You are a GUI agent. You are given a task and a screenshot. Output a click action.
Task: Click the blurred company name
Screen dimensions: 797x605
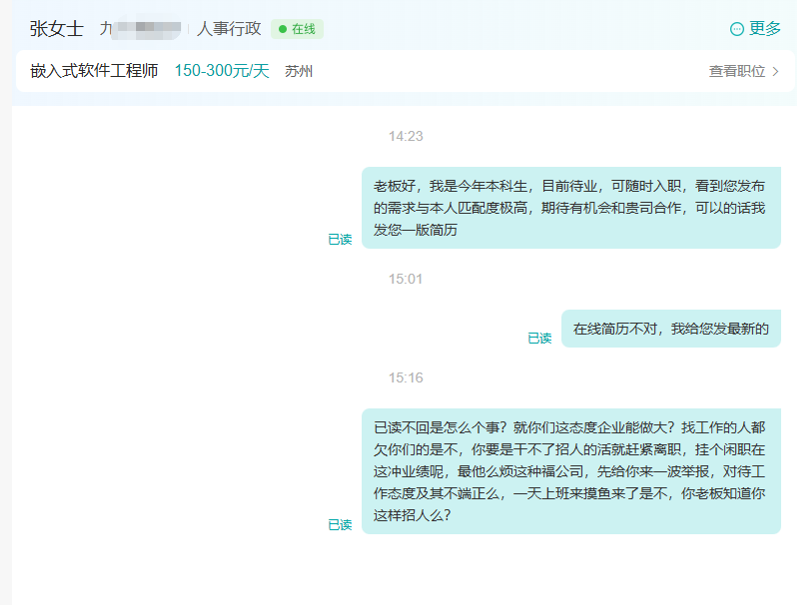pyautogui.click(x=141, y=29)
